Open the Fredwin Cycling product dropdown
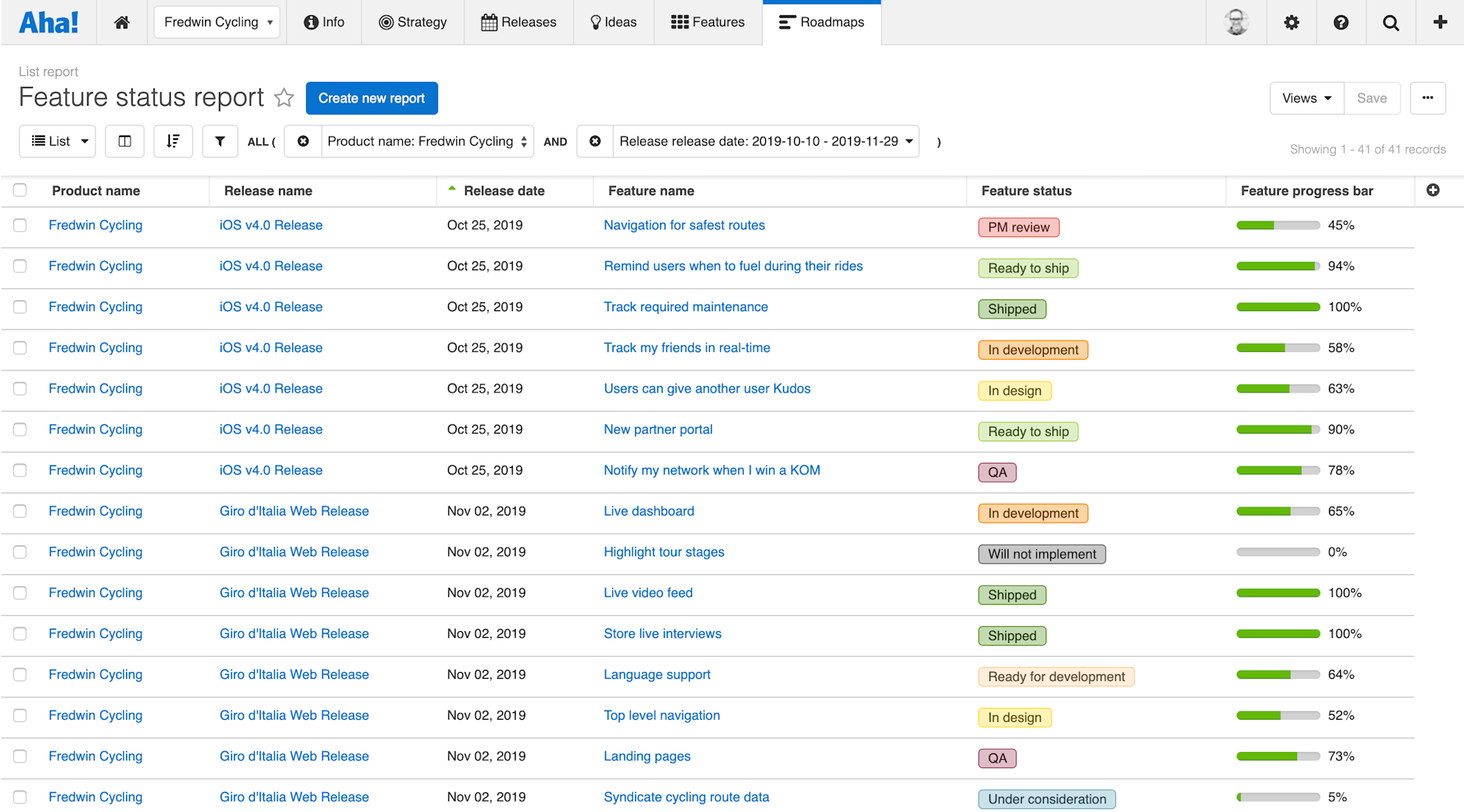This screenshot has height=812, width=1464. pyautogui.click(x=216, y=22)
